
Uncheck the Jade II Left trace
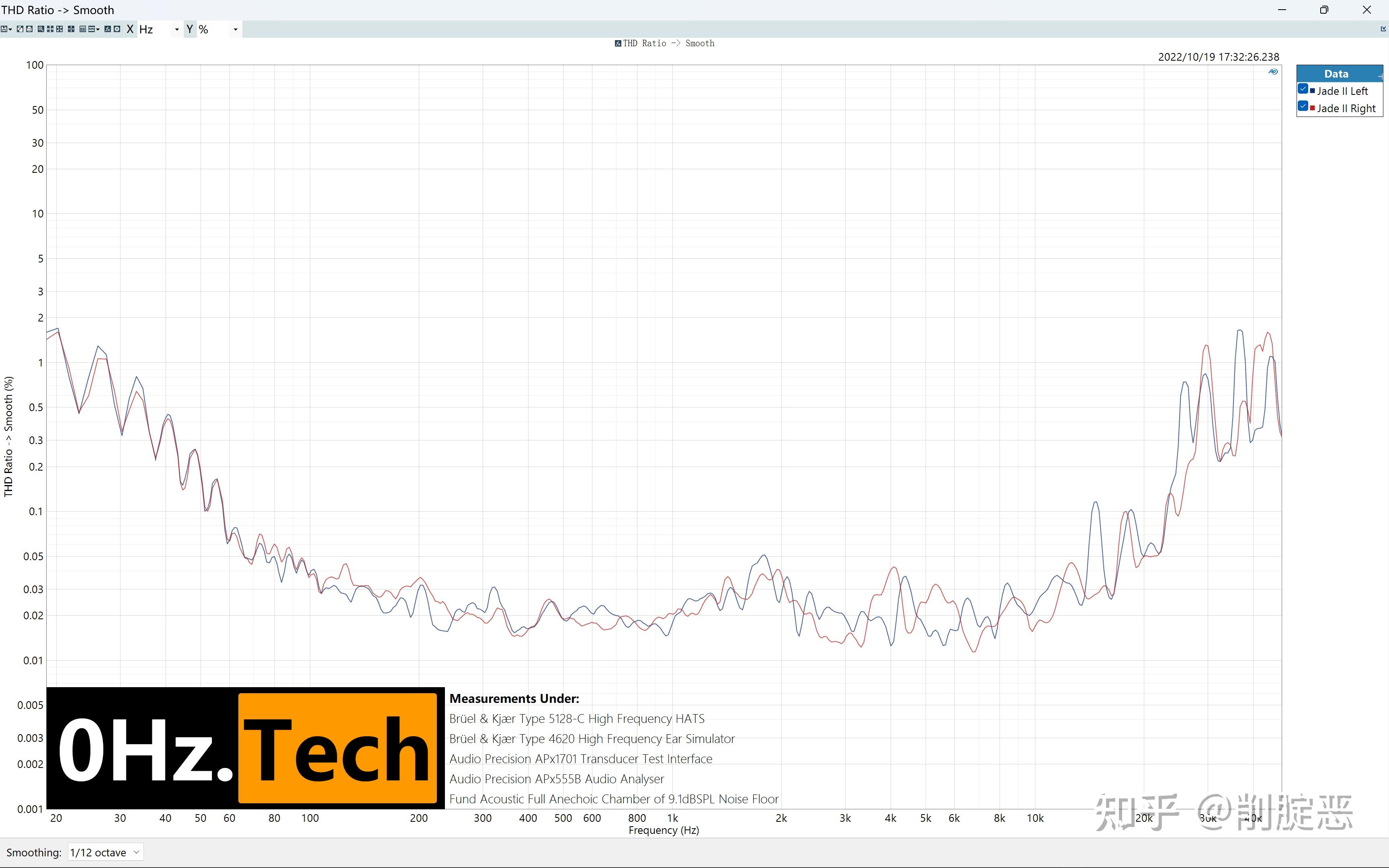click(x=1303, y=89)
